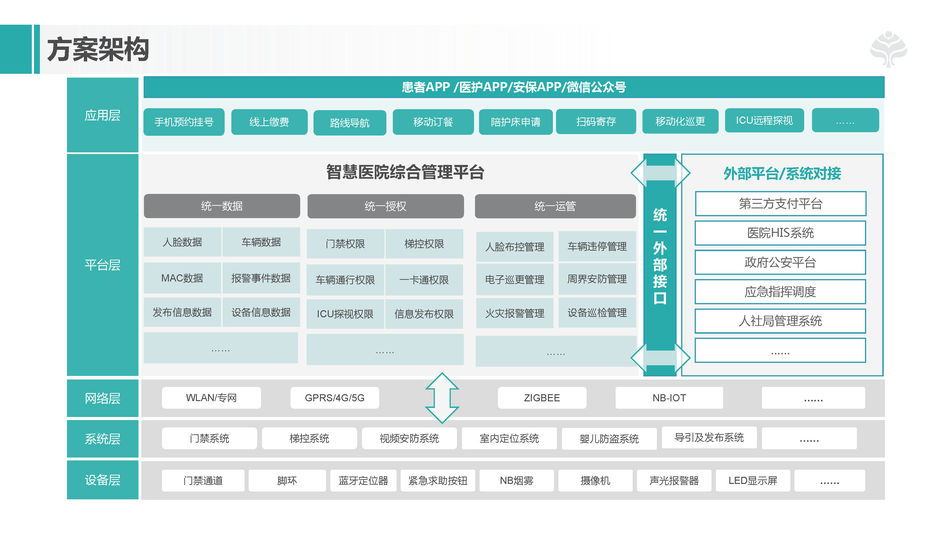The width and height of the screenshot is (950, 534).
Task: Click the 应急指挥调度 entry
Action: [780, 292]
